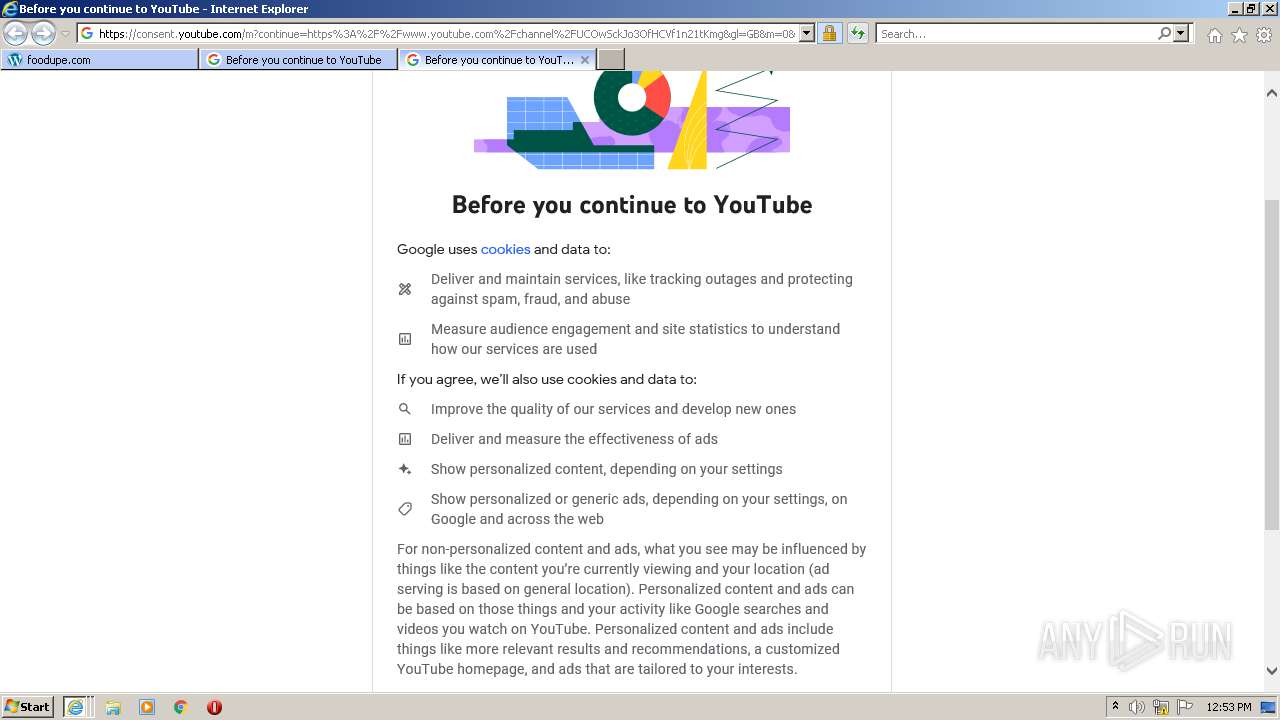The height and width of the screenshot is (720, 1280).
Task: Open the media player taskbar icon
Action: click(147, 707)
